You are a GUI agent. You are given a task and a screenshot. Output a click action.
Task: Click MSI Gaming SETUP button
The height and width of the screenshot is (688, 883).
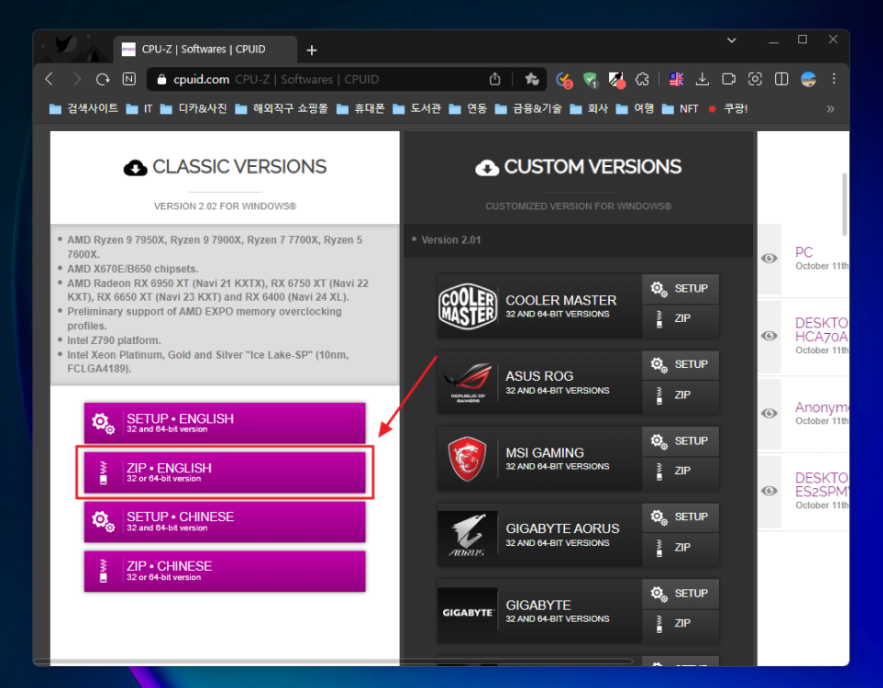pyautogui.click(x=680, y=441)
